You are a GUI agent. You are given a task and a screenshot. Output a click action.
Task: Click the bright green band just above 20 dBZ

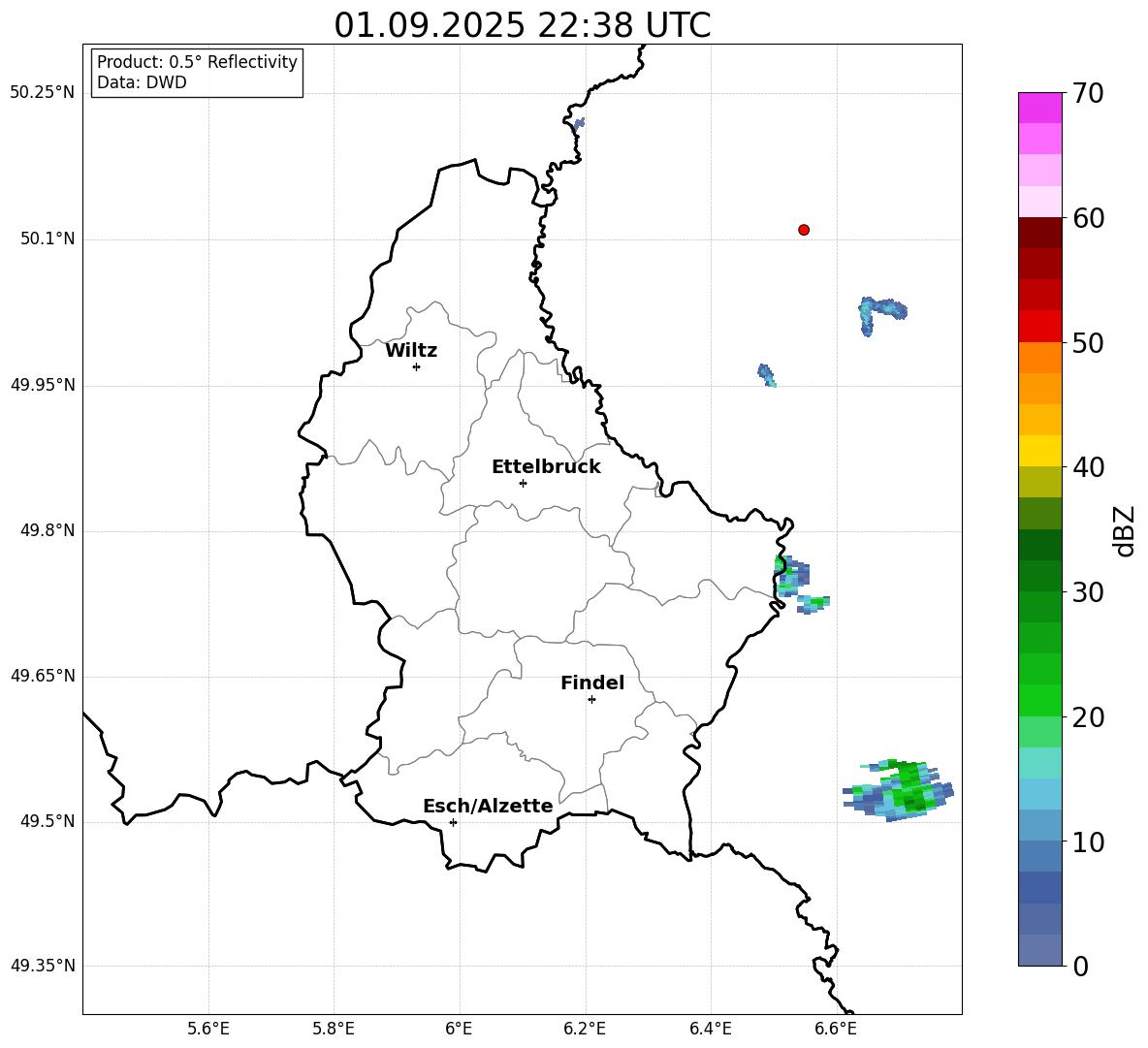click(x=1040, y=700)
